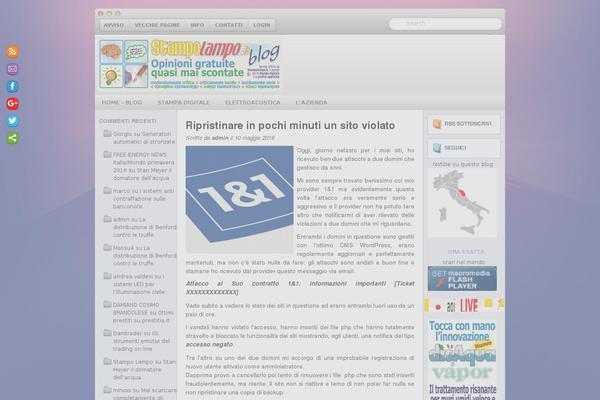
Task: Click the LIVE banner in the sidebar
Action: click(x=464, y=305)
